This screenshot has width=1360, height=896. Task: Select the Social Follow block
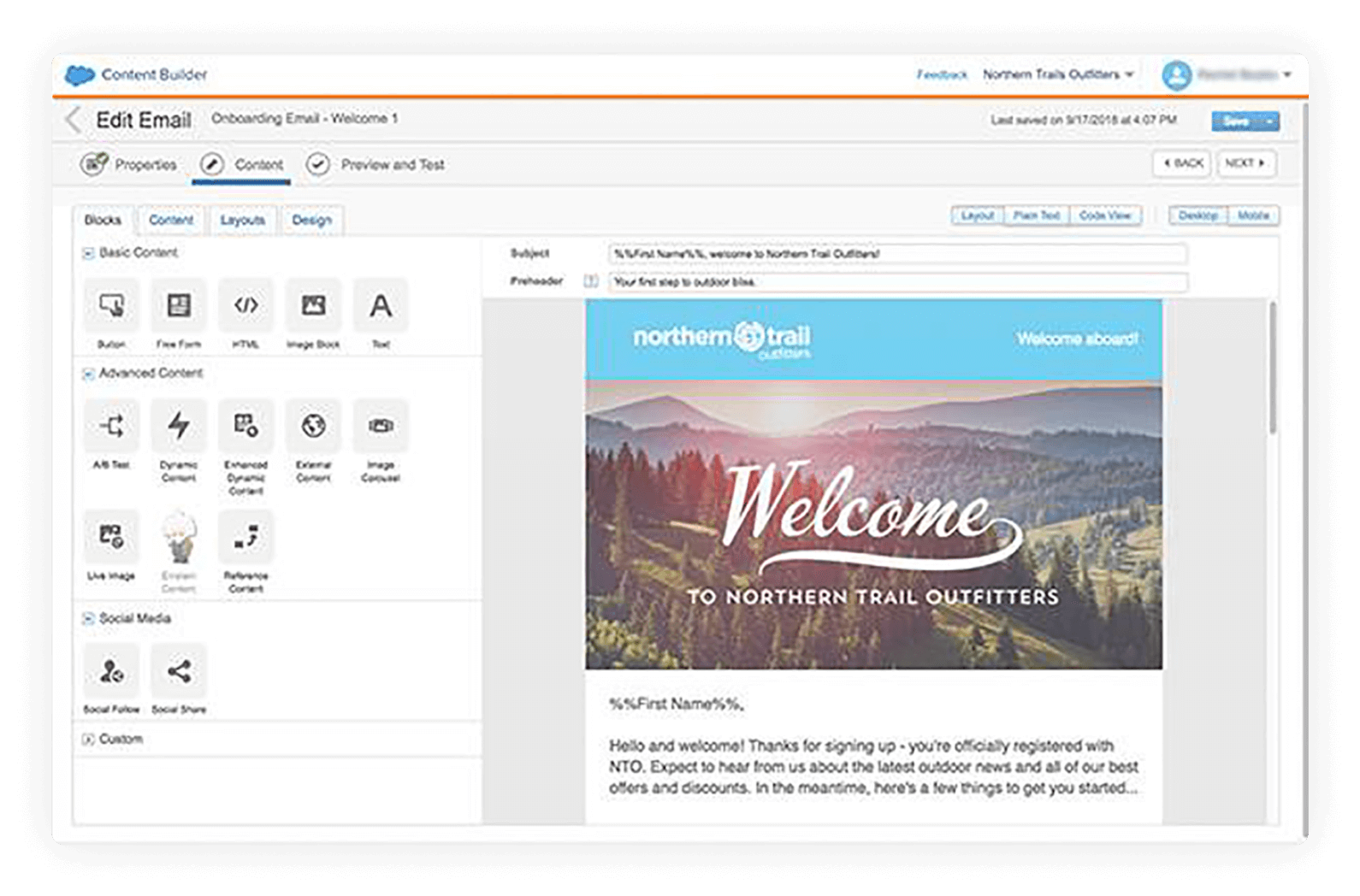point(111,671)
